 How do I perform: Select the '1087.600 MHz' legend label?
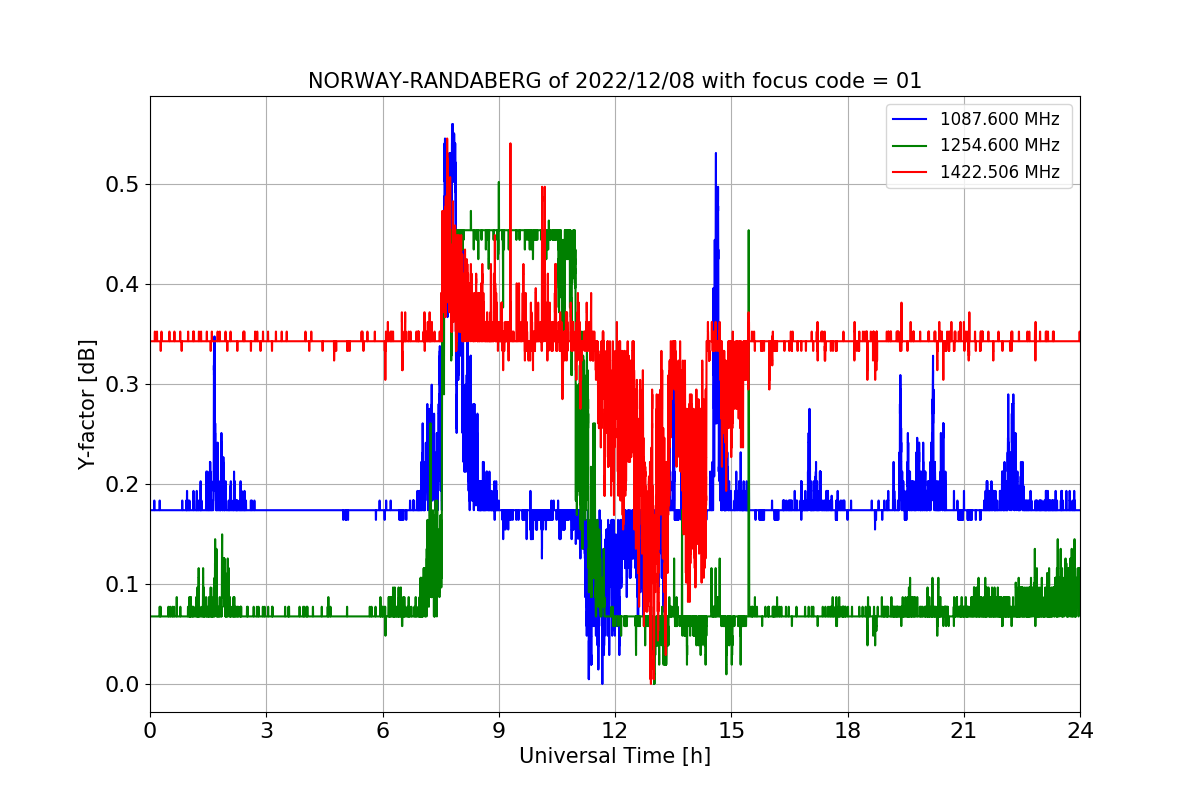(x=999, y=119)
